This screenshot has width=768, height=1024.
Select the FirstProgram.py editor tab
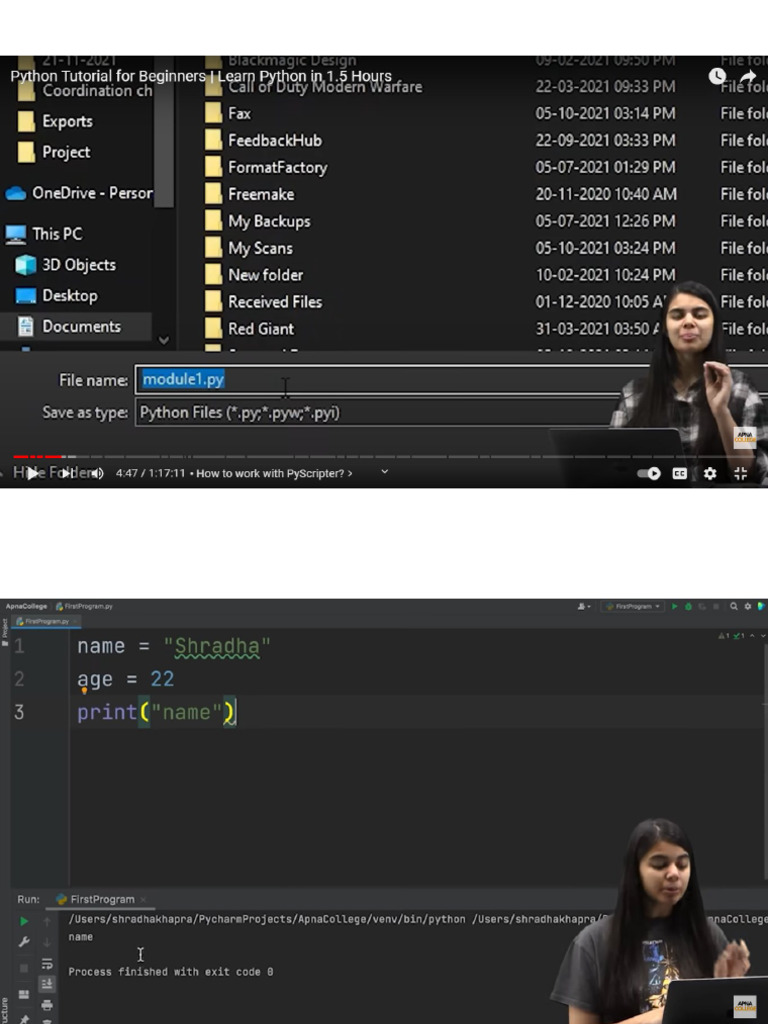pos(47,621)
